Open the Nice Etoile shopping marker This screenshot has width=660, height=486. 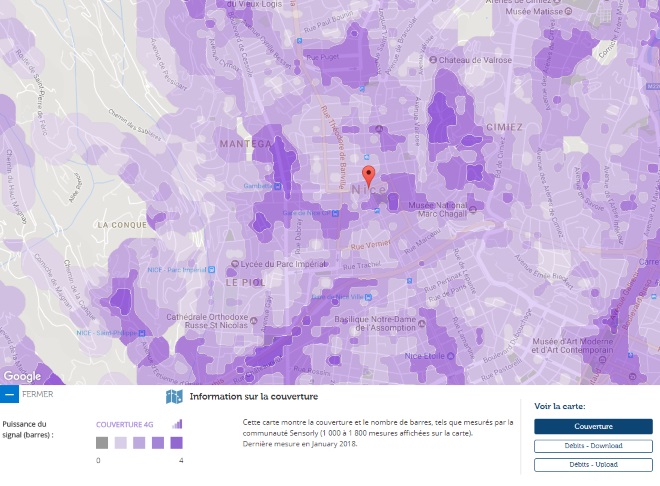click(450, 356)
